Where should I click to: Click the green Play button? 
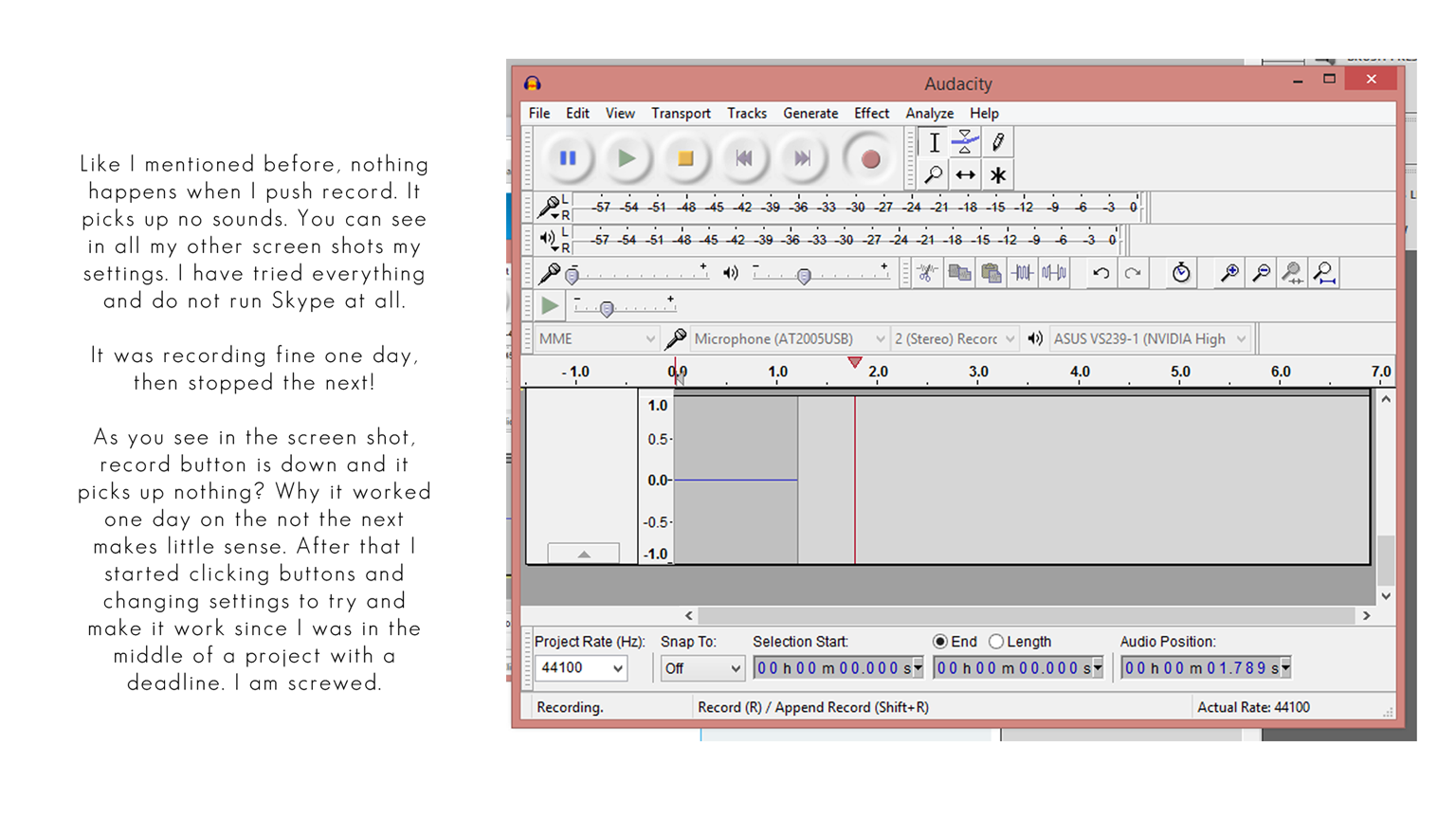(x=627, y=158)
